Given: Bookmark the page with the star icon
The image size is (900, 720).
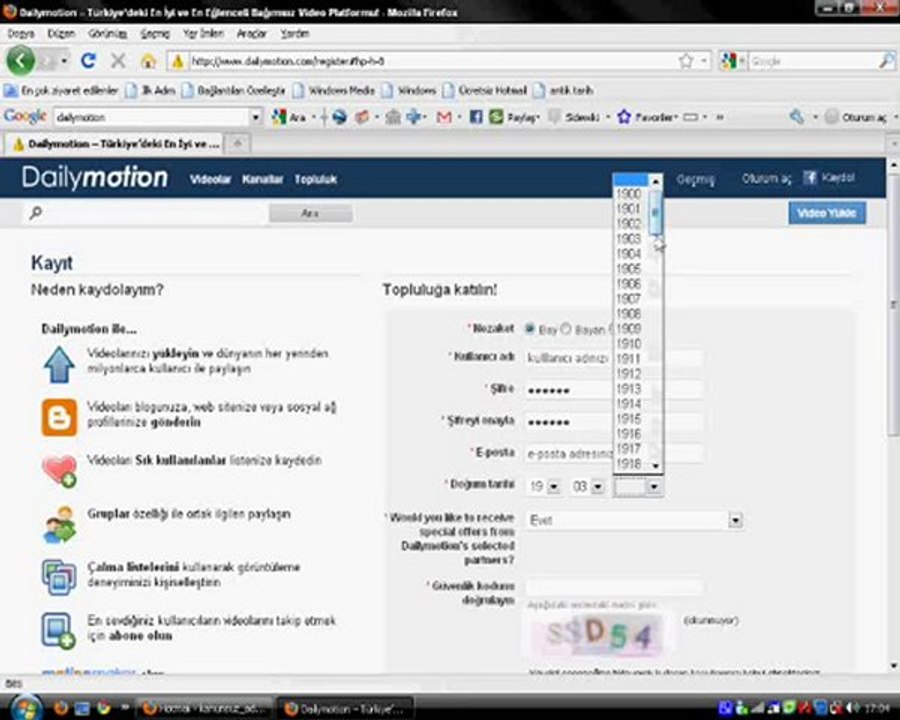Looking at the screenshot, I should click(685, 61).
